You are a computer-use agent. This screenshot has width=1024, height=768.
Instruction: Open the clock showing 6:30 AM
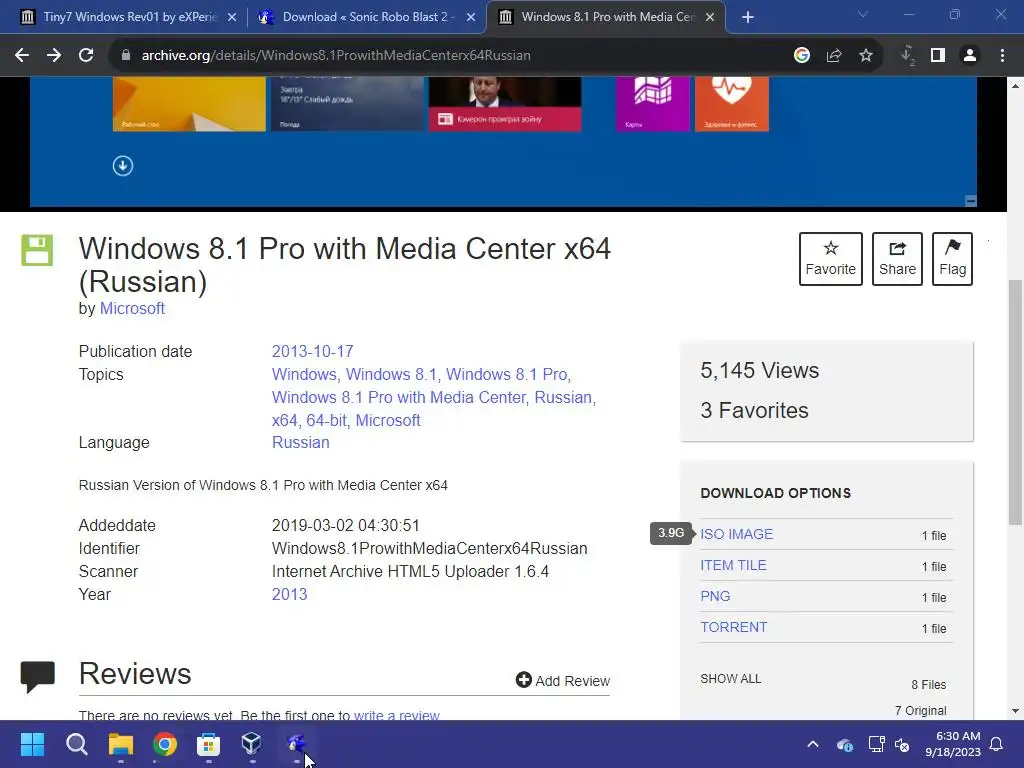[953, 744]
